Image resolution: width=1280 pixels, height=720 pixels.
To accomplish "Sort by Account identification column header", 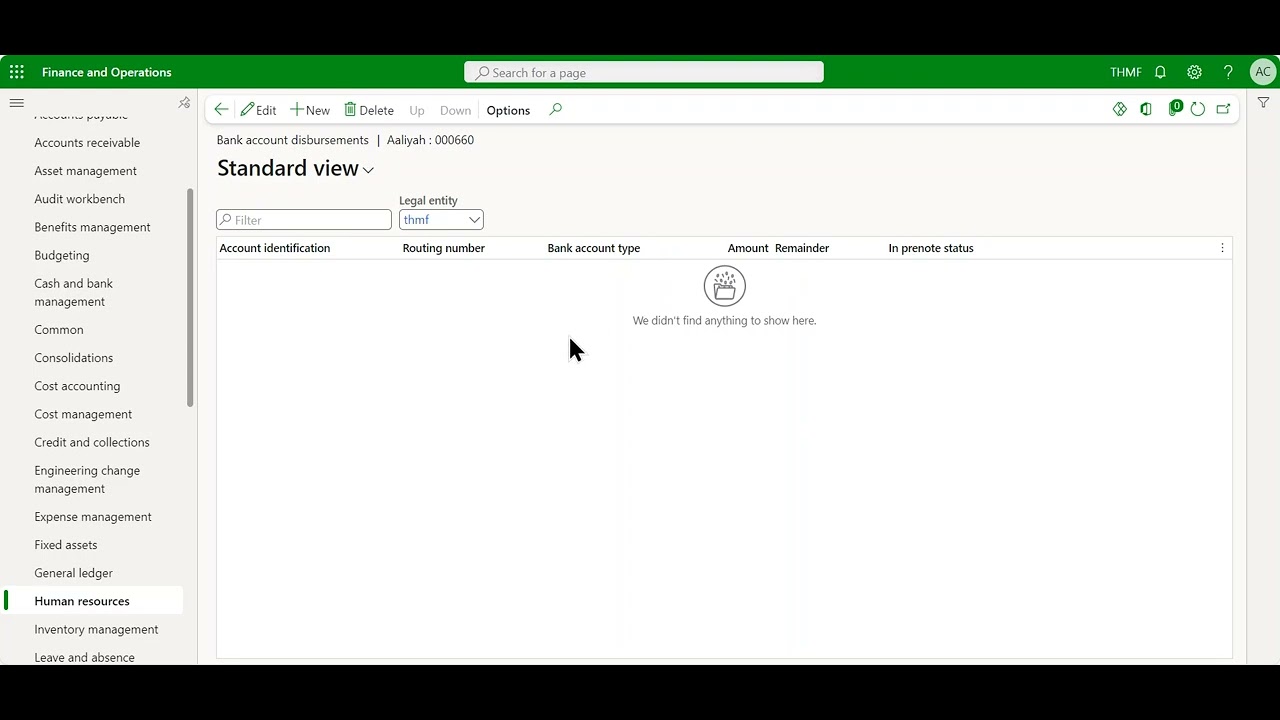I will pyautogui.click(x=275, y=248).
